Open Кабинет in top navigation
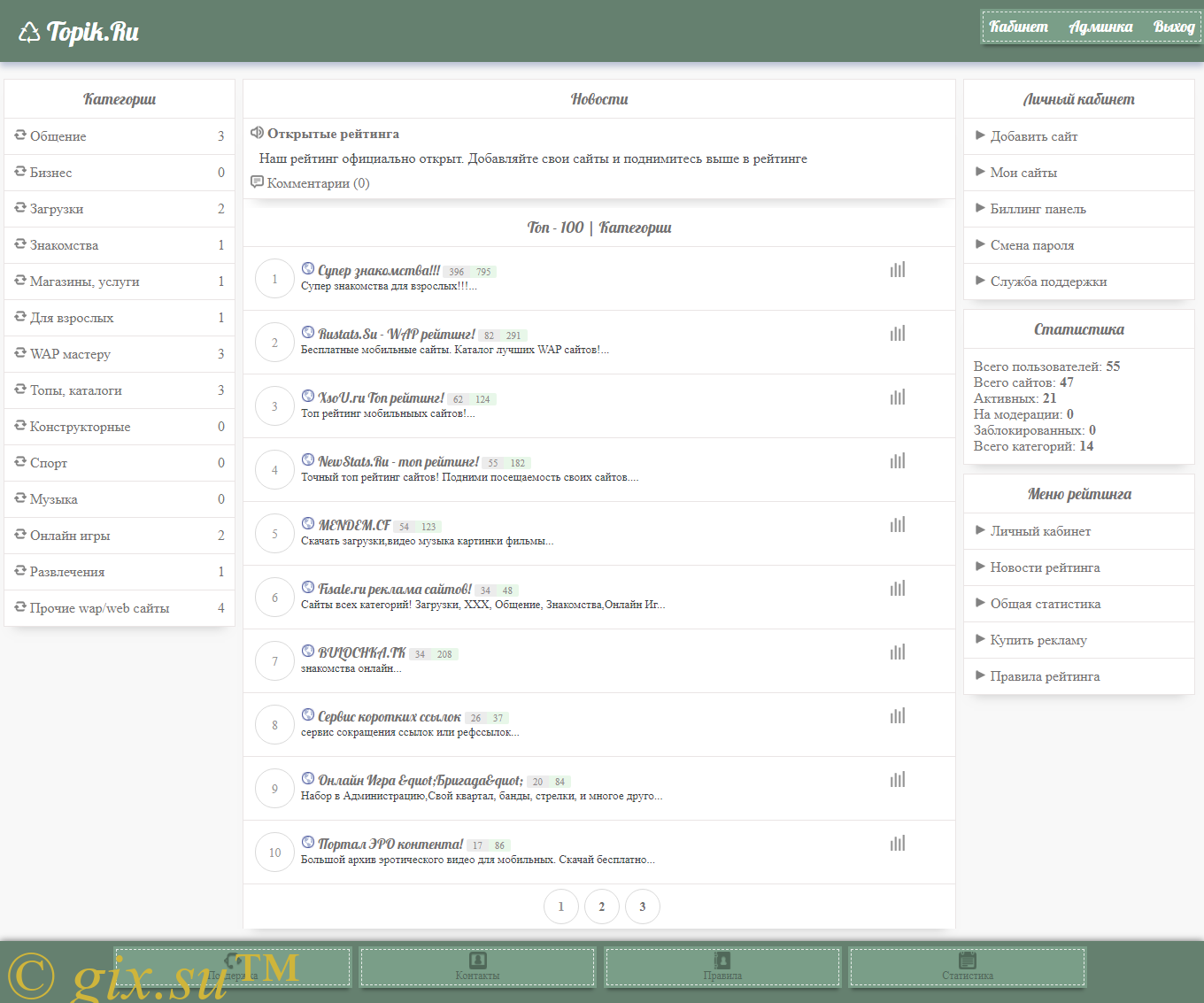Viewport: 1204px width, 1003px height. tap(1018, 27)
